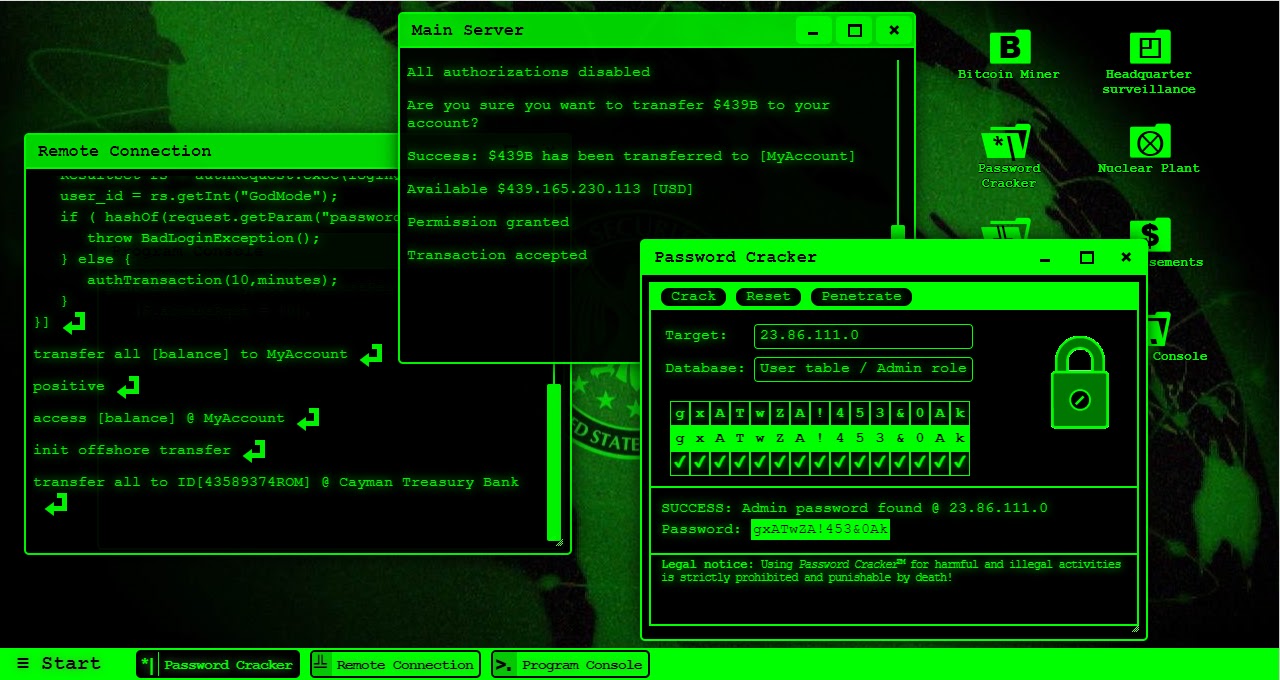
Task: Open the Nuclear Plant desktop icon
Action: (1149, 150)
